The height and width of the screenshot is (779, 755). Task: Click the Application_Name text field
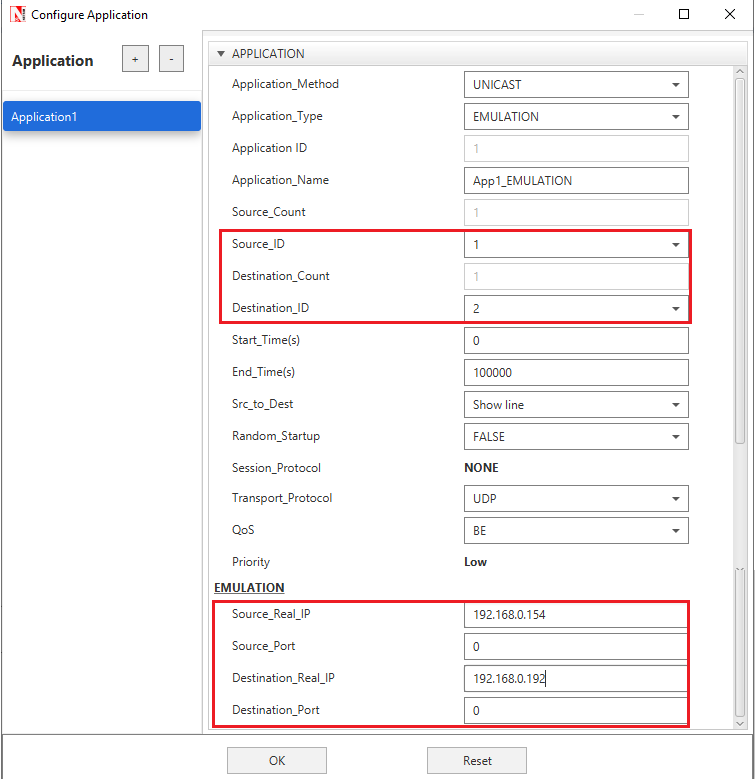(x=576, y=181)
